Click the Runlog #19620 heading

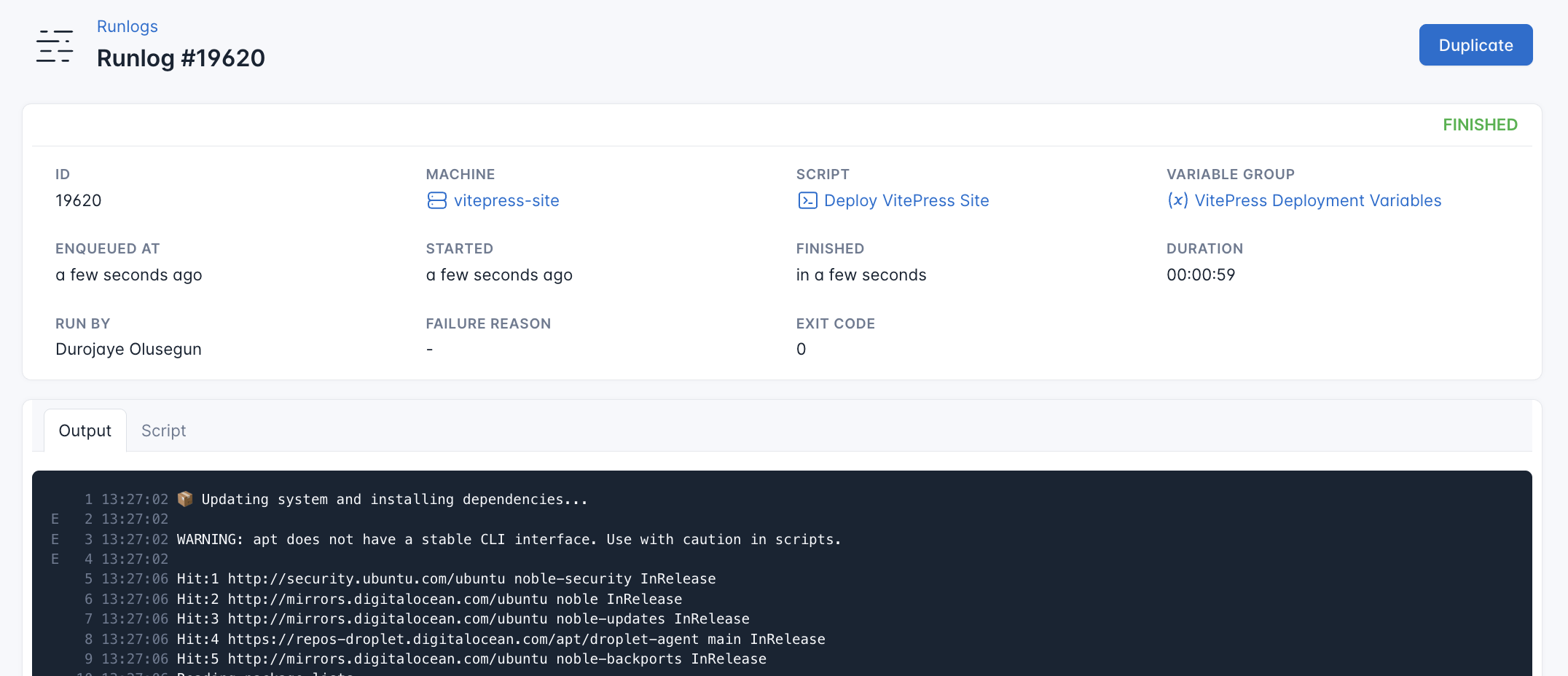pos(181,58)
